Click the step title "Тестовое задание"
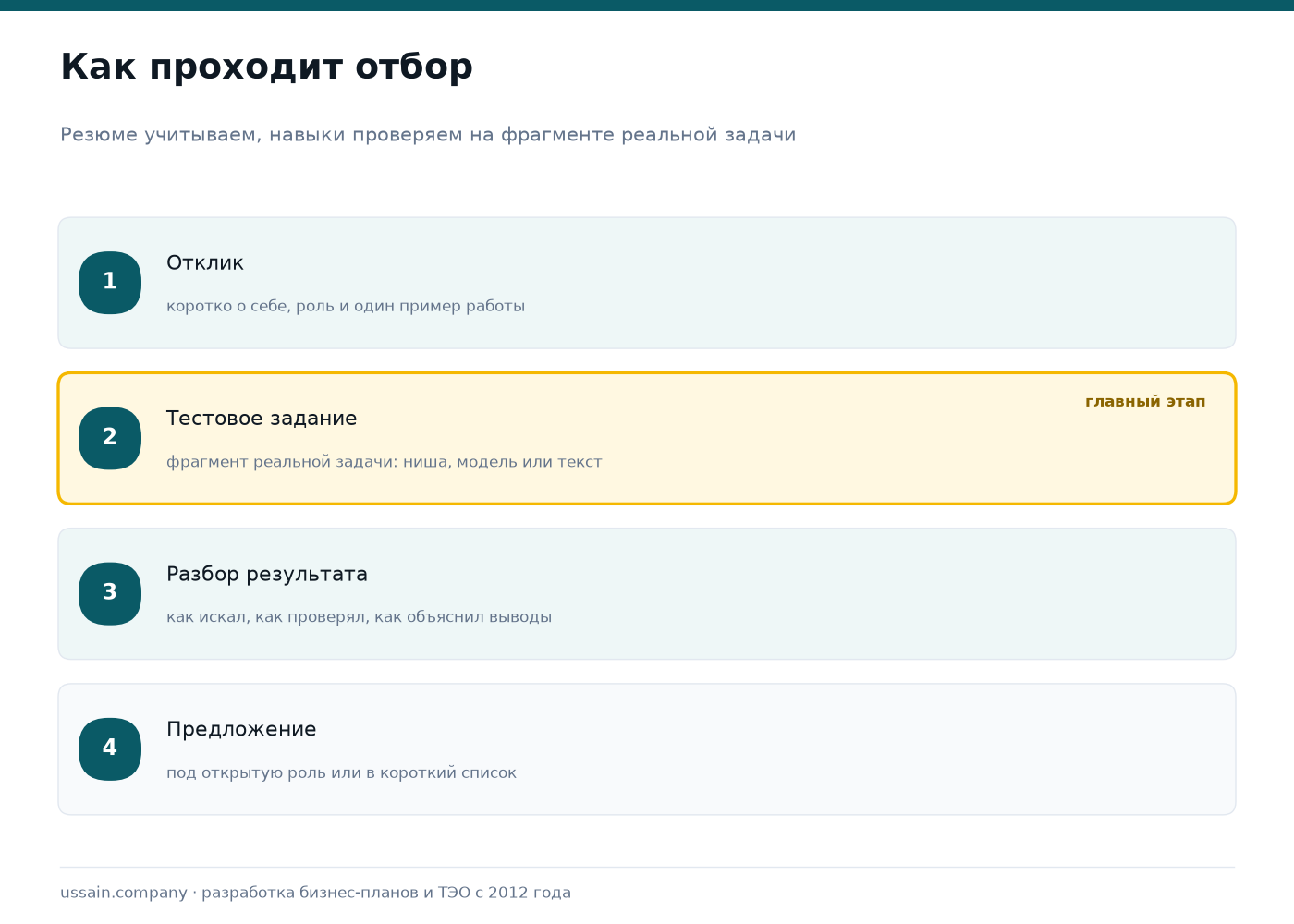Screen dimensions: 1294x924 262,419
